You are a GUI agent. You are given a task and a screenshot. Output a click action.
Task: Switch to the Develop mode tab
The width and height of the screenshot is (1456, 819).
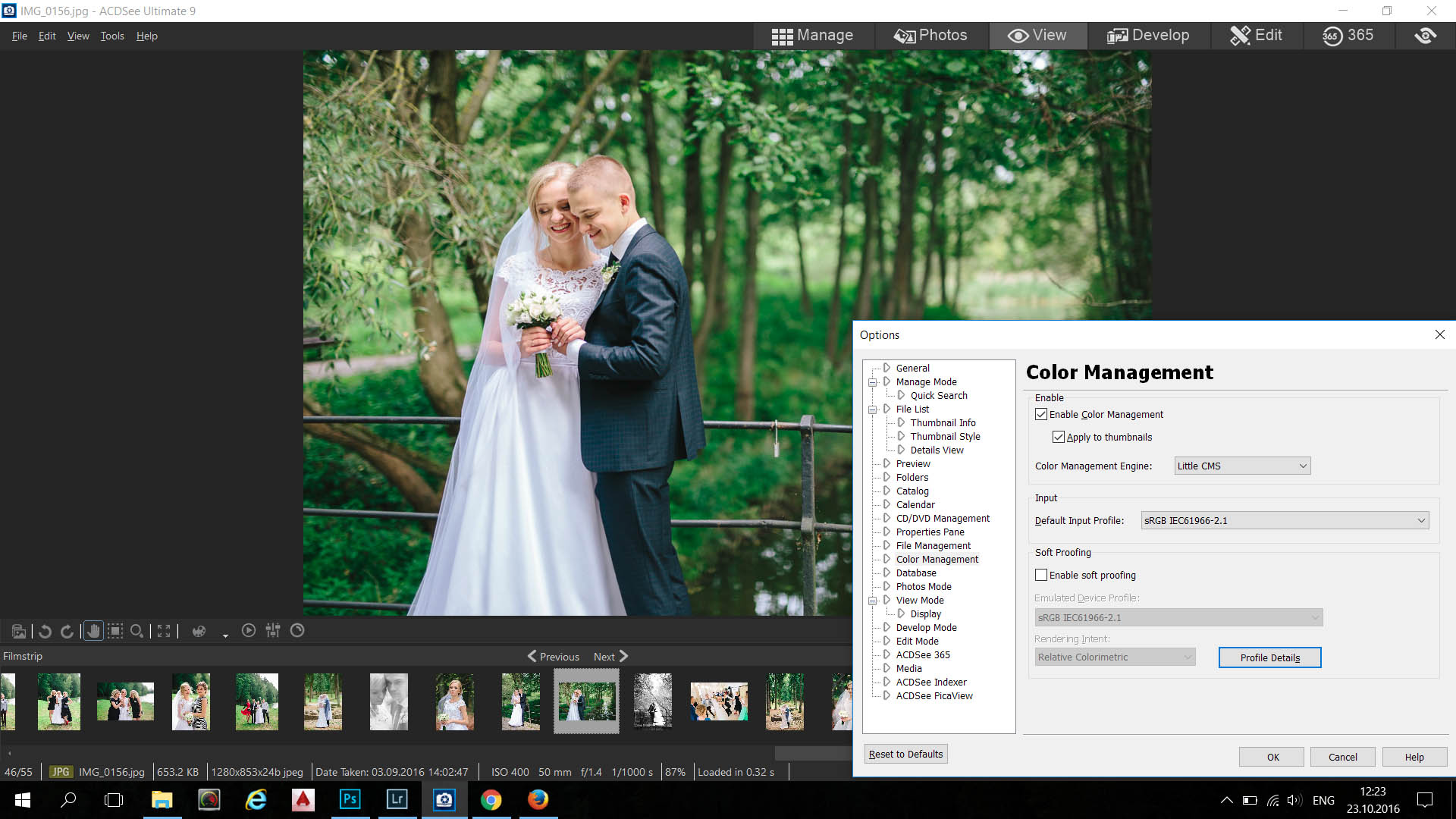1148,36
